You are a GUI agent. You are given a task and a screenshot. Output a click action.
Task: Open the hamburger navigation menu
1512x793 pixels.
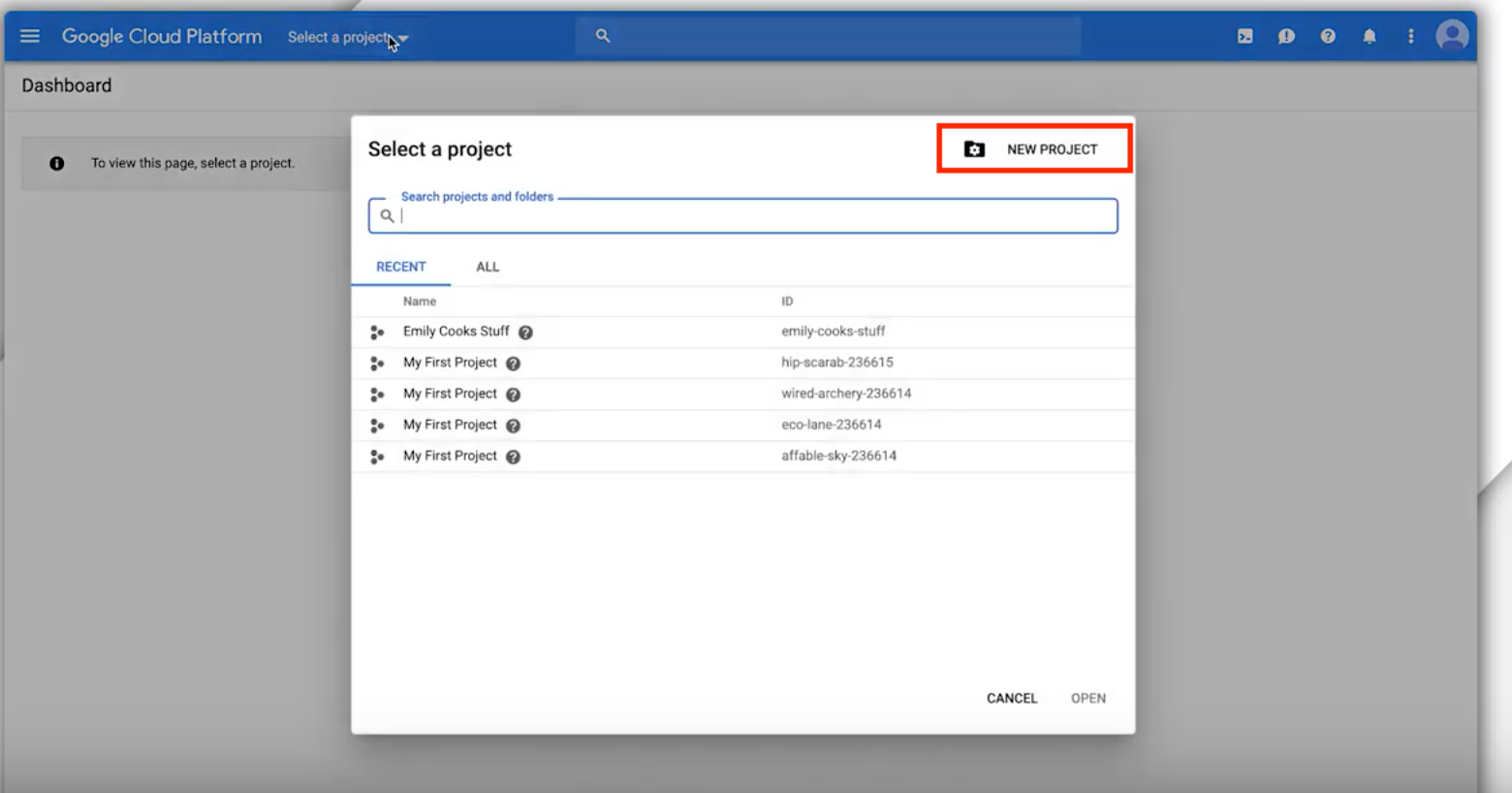(30, 36)
